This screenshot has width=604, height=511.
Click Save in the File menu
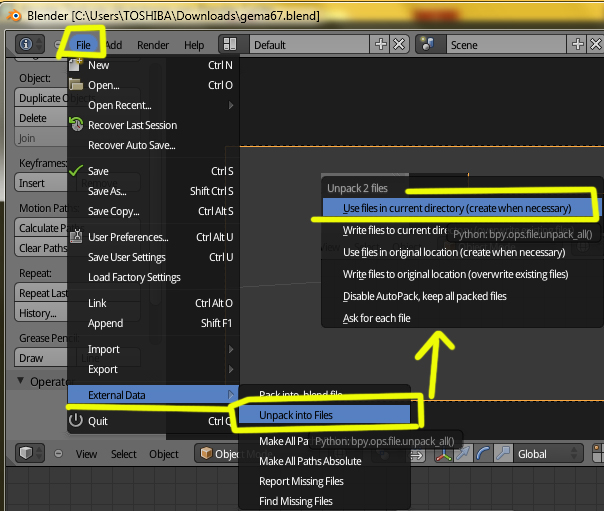[153, 171]
